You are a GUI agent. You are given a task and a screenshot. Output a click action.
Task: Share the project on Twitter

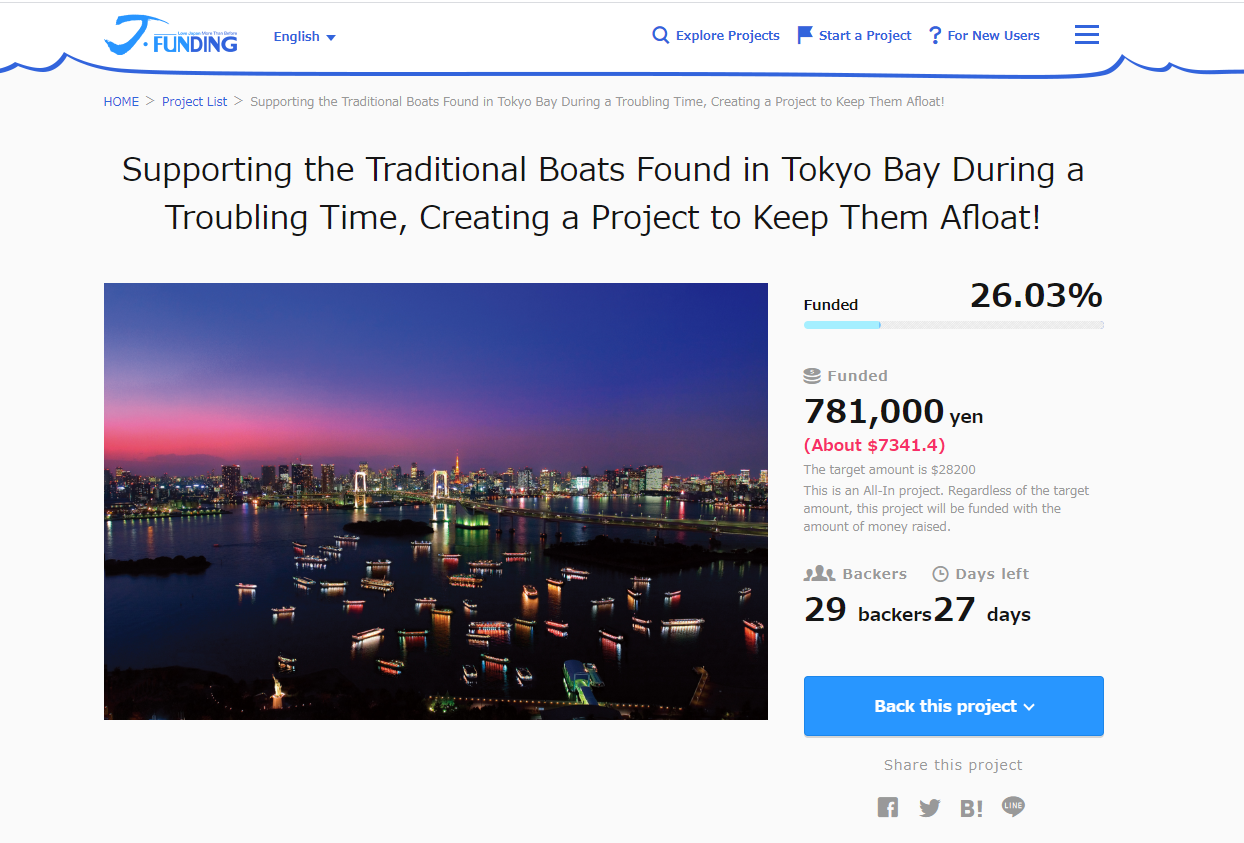pos(930,807)
